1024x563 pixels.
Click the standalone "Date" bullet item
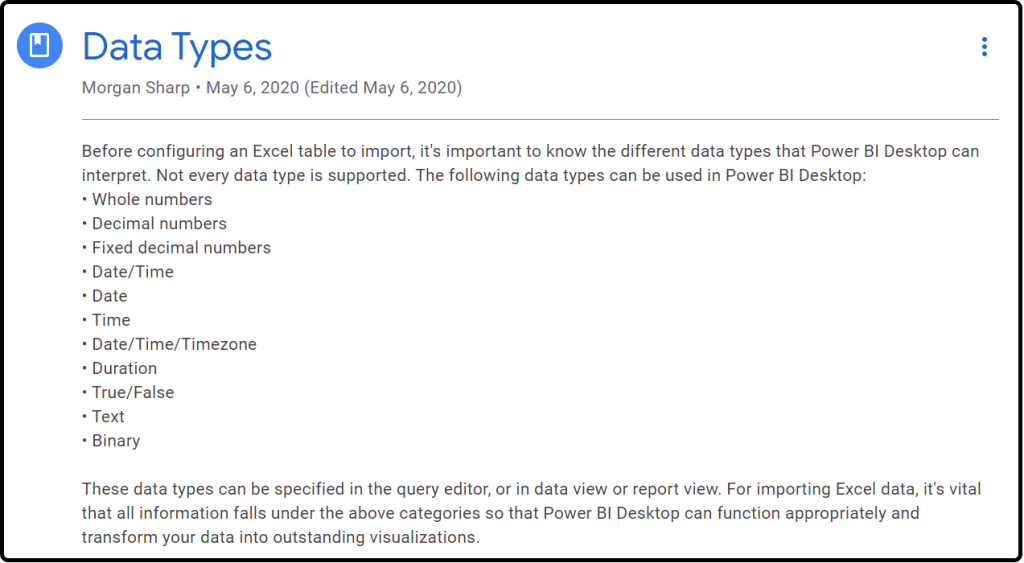click(x=109, y=296)
